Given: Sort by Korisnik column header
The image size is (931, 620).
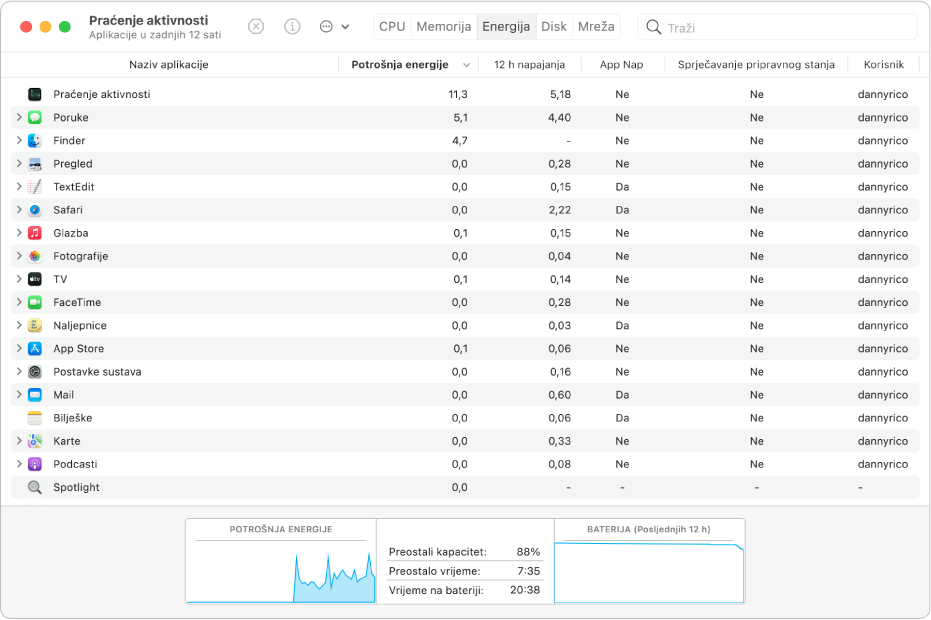Looking at the screenshot, I should [x=884, y=65].
